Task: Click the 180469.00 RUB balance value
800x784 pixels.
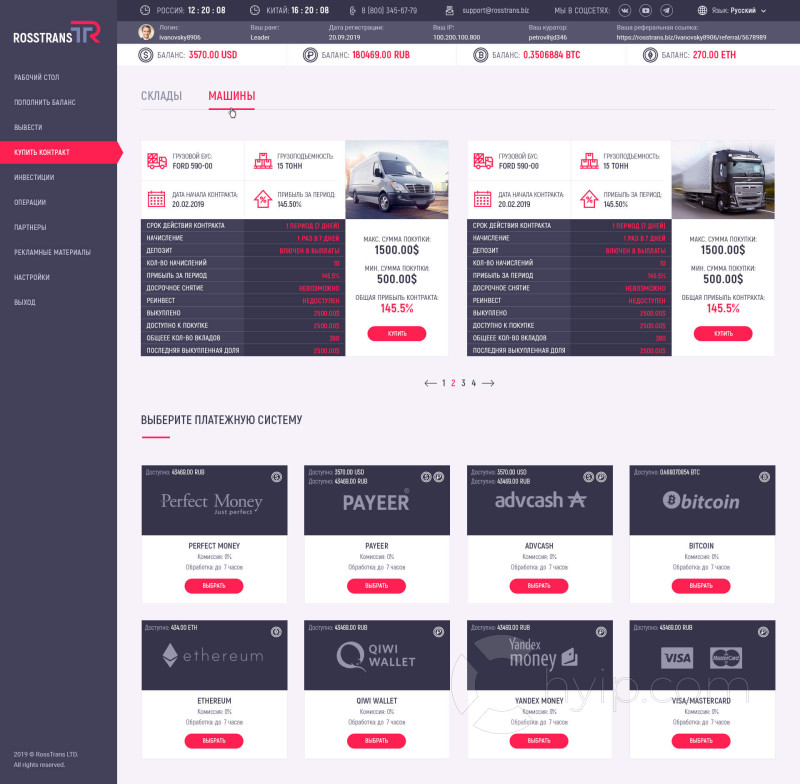Action: click(x=381, y=55)
